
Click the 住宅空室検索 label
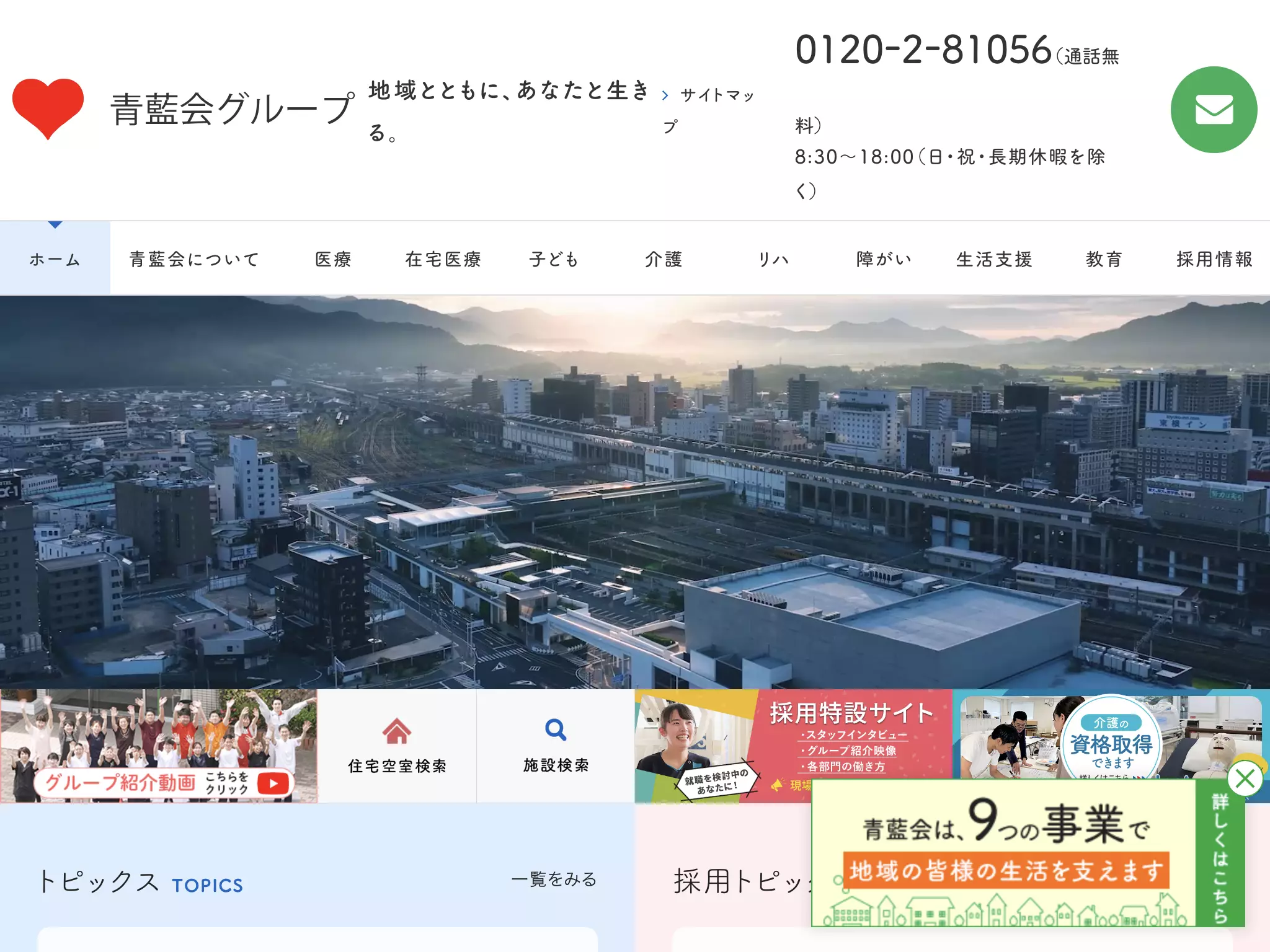pos(397,766)
